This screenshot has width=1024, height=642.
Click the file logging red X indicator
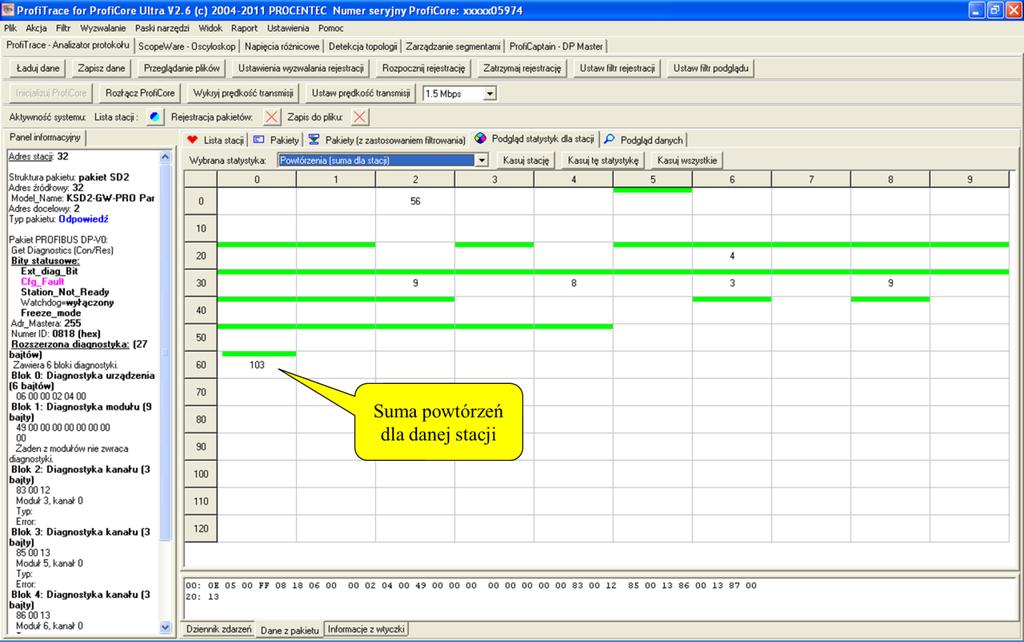(359, 117)
